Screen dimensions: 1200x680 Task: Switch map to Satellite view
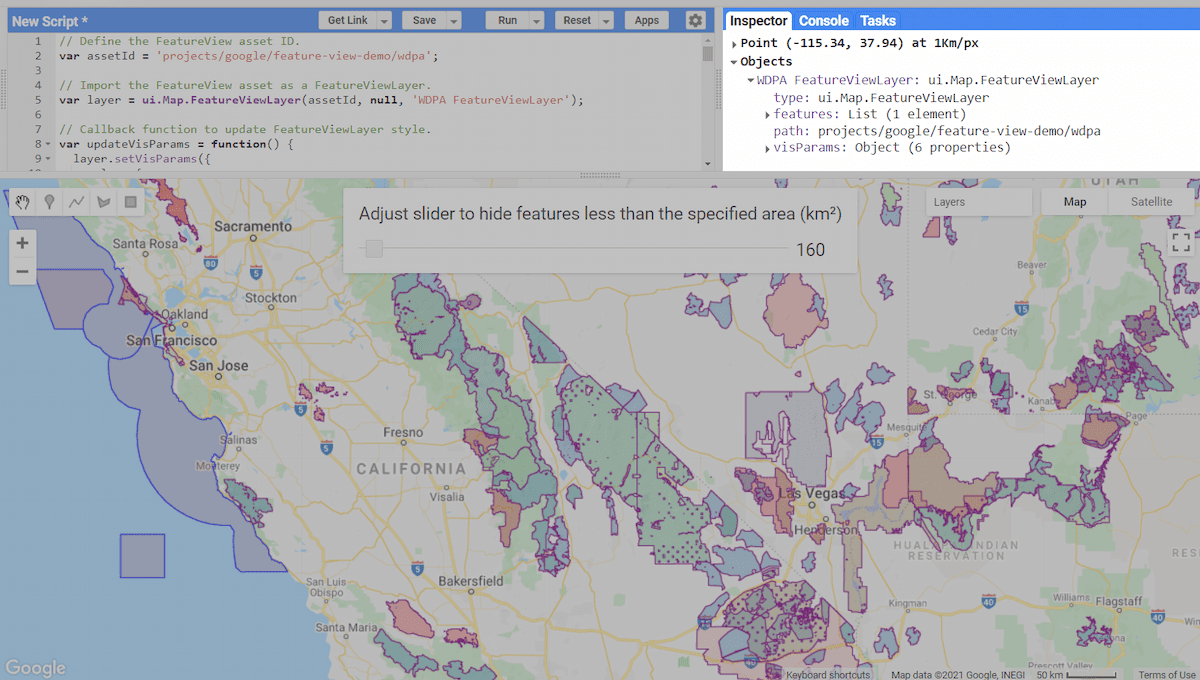point(1151,202)
